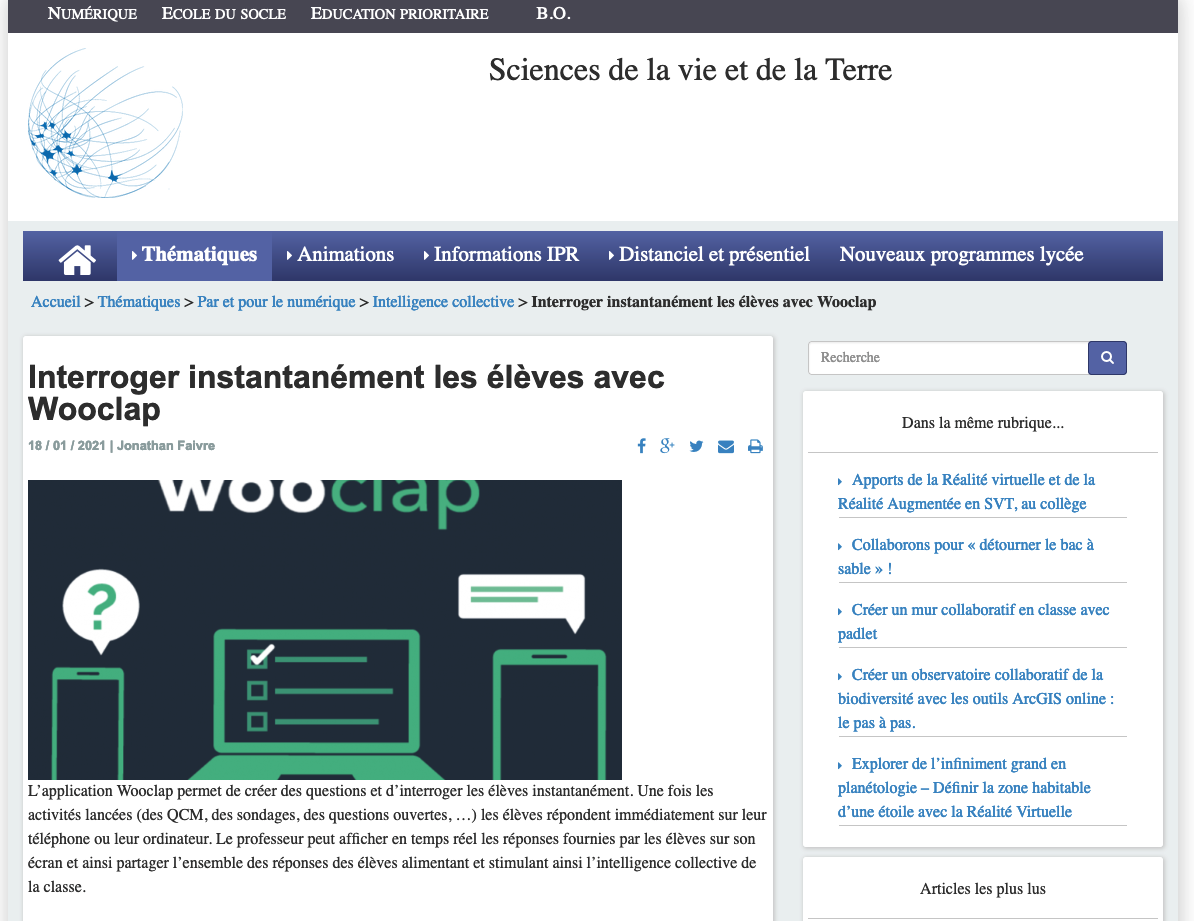Click the academy logo with blue stars

pos(105,122)
